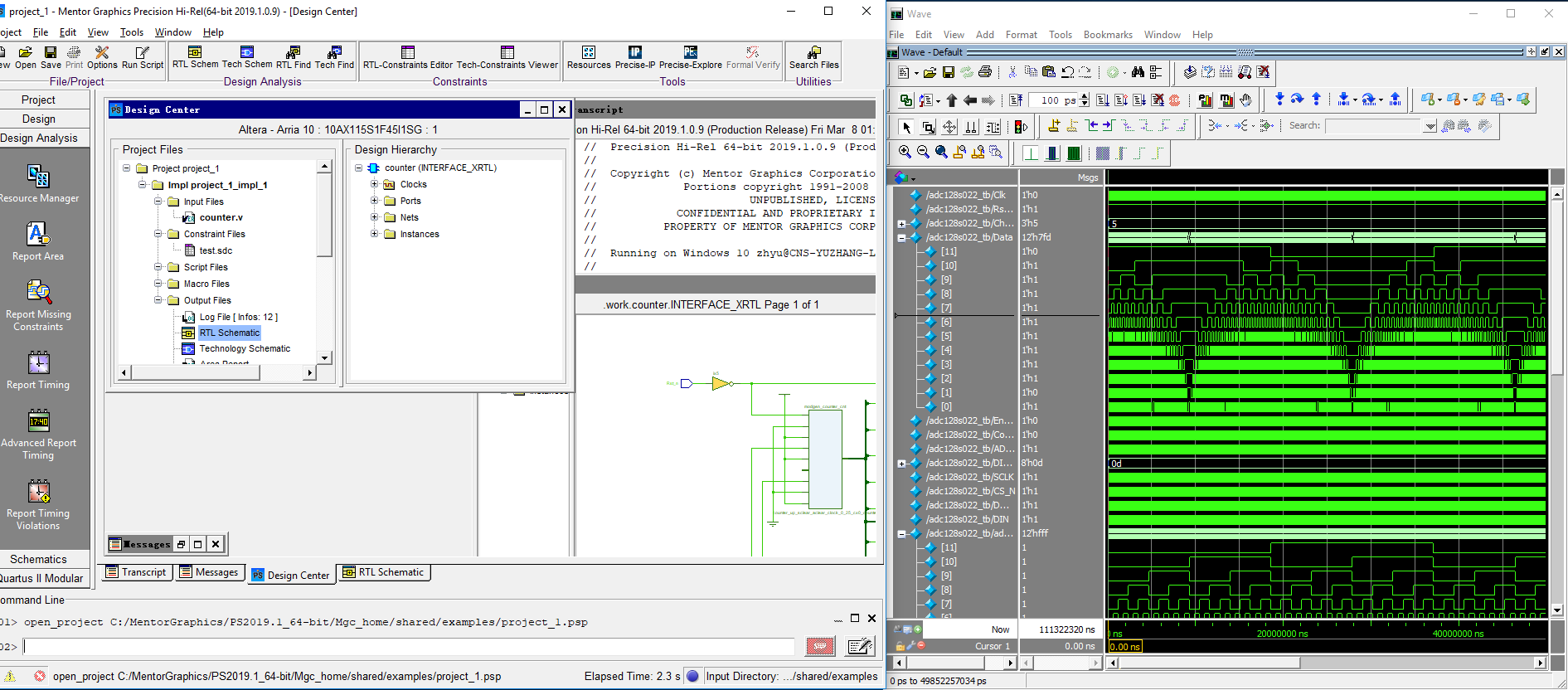Open the RTL-Constraints Editor
This screenshot has height=690, width=1568.
[408, 57]
